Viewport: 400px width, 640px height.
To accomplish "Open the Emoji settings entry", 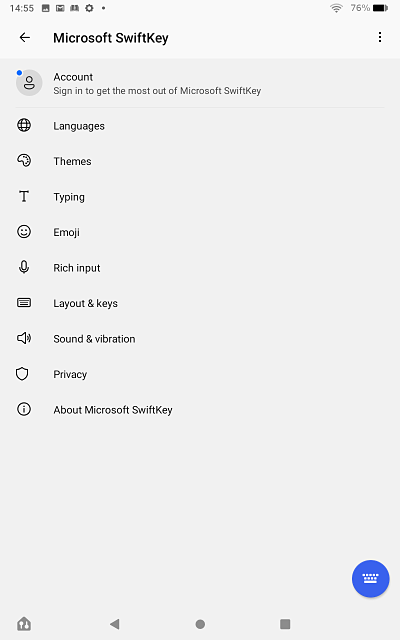I will coord(200,232).
